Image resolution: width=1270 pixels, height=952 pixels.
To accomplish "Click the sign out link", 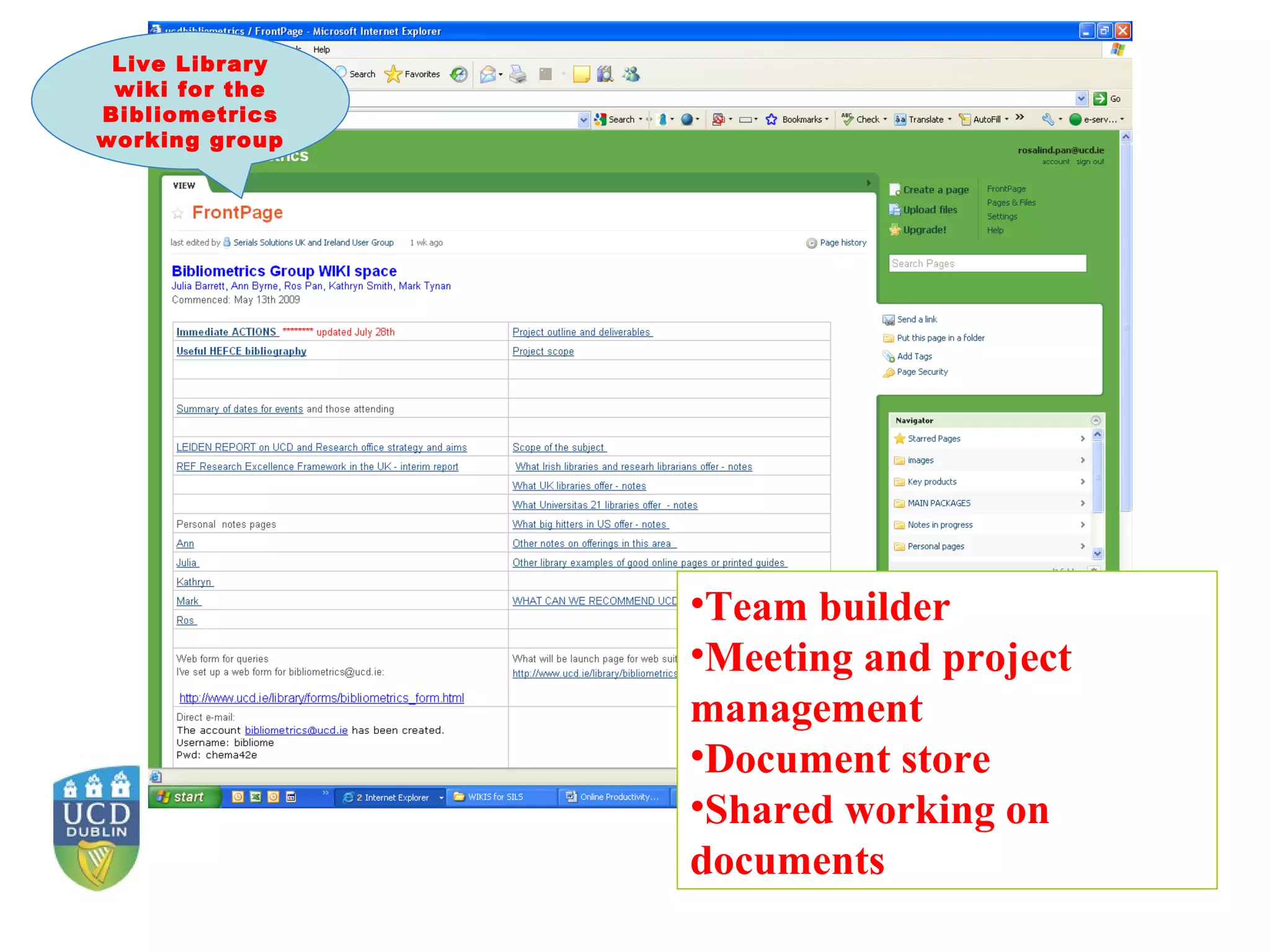I will click(1090, 162).
